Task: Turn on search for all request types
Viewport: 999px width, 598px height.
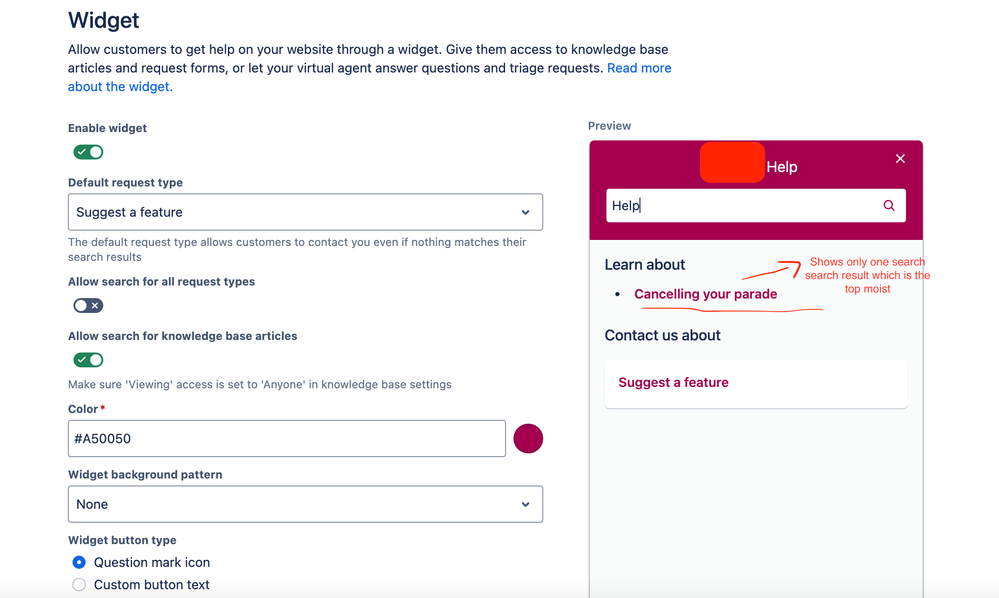Action: (x=88, y=306)
